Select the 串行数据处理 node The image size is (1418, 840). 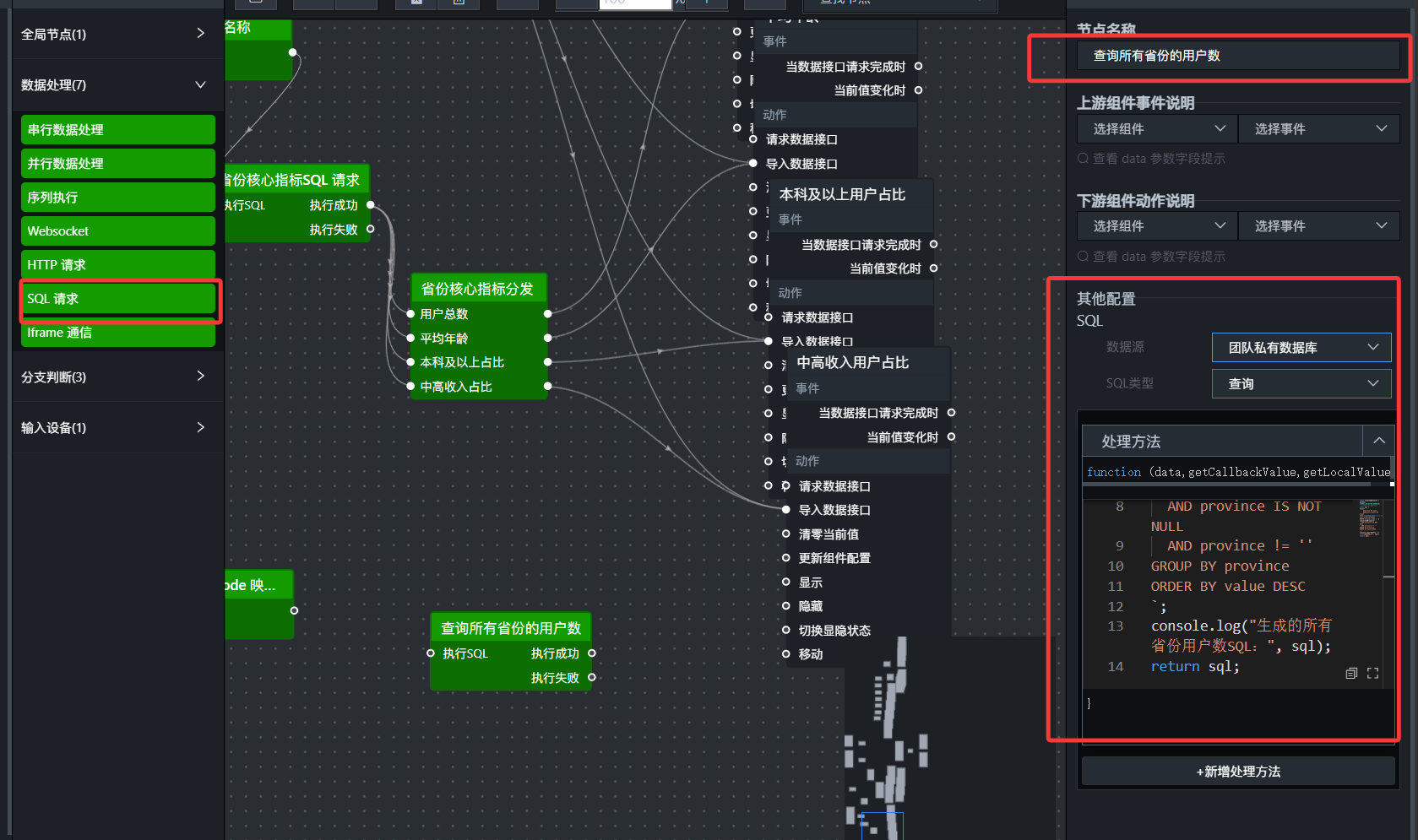(118, 129)
